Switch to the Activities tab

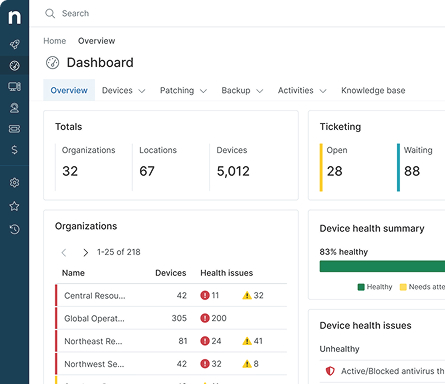point(296,90)
